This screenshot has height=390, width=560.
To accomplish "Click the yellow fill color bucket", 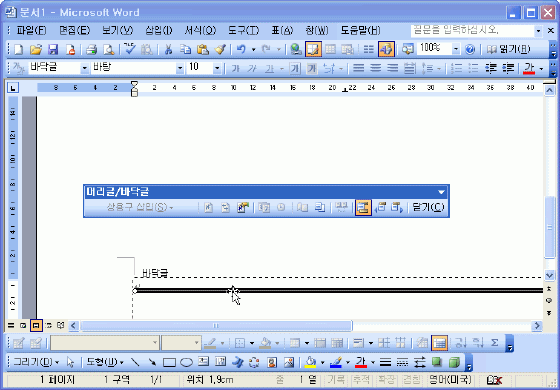I will click(x=311, y=362).
